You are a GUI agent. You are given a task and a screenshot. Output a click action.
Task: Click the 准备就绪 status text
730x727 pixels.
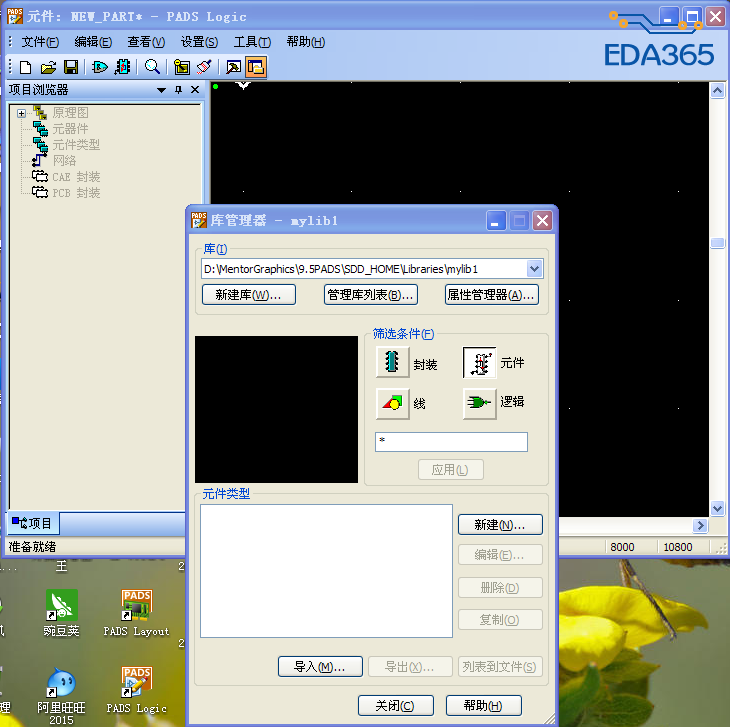32,546
